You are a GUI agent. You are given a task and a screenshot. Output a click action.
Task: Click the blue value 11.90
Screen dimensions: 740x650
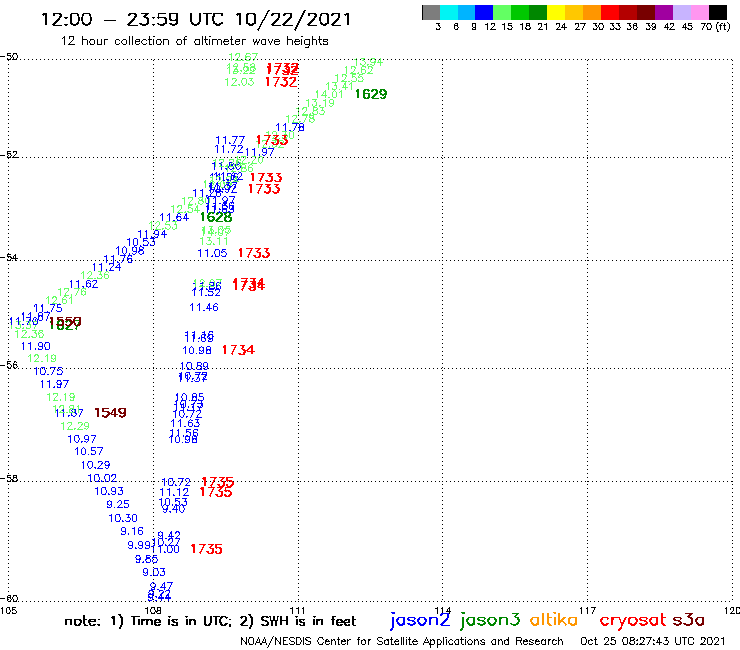[x=35, y=346]
